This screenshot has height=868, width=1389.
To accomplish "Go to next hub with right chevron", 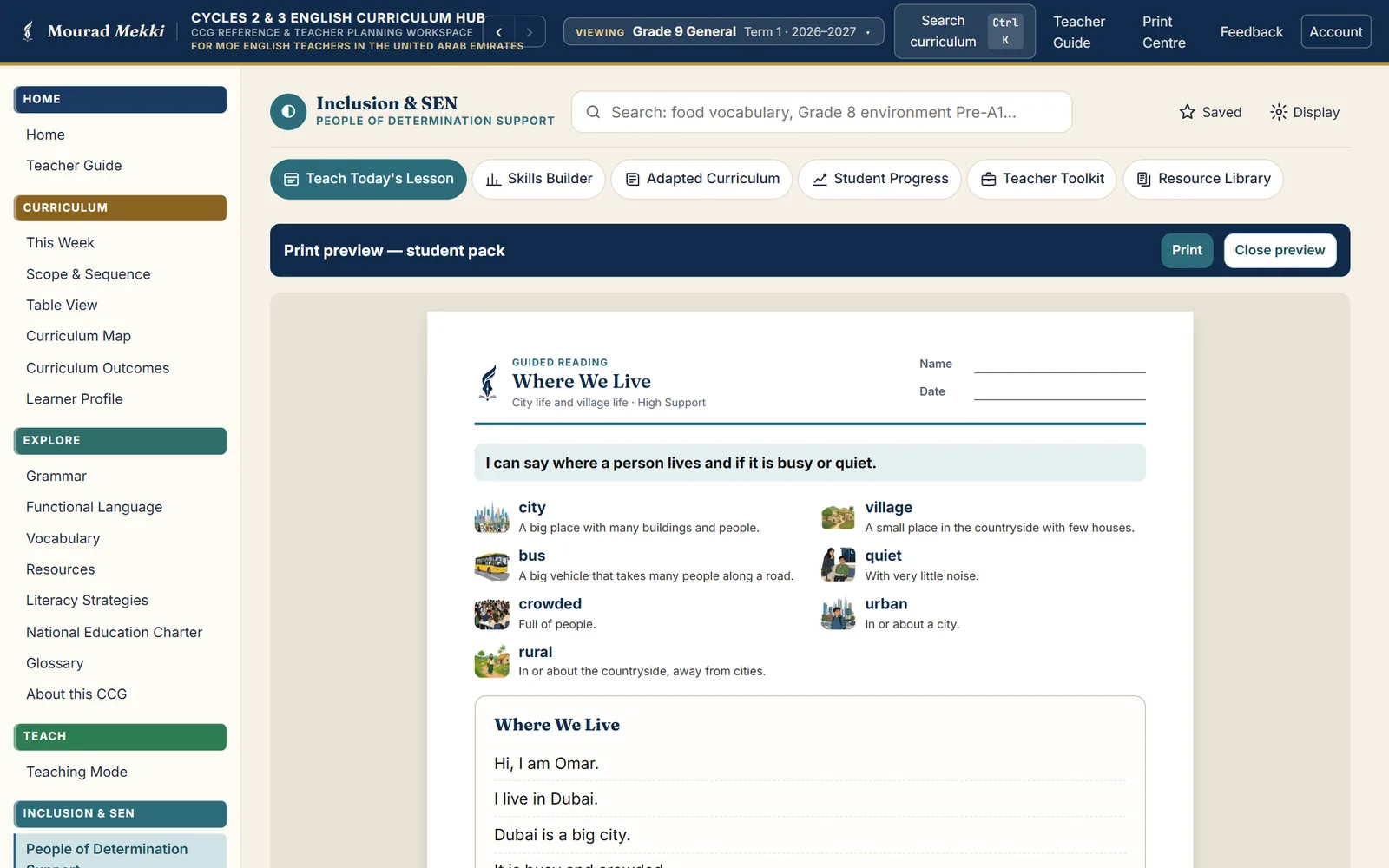I will tap(529, 32).
